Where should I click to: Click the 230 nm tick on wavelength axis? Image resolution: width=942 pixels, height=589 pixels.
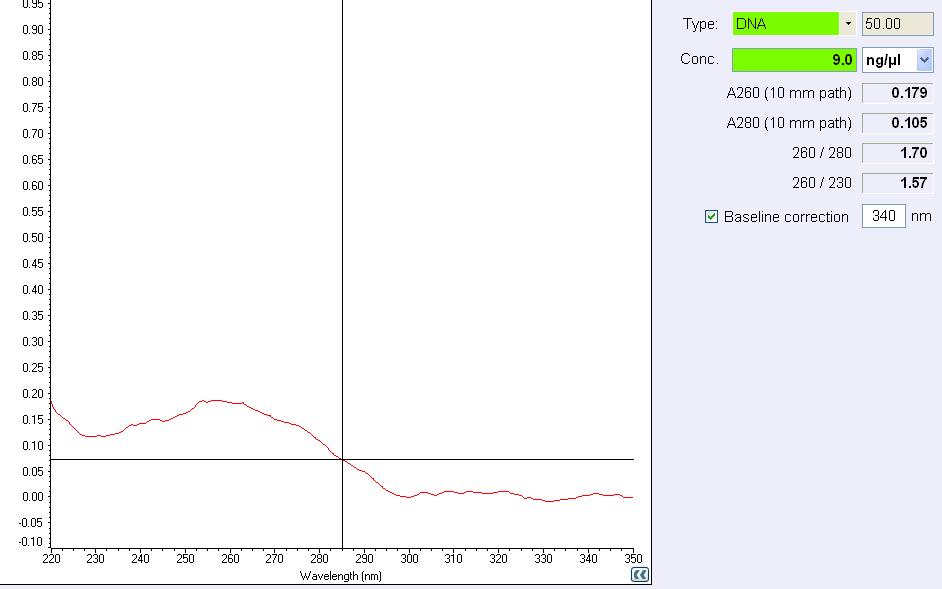tap(95, 557)
